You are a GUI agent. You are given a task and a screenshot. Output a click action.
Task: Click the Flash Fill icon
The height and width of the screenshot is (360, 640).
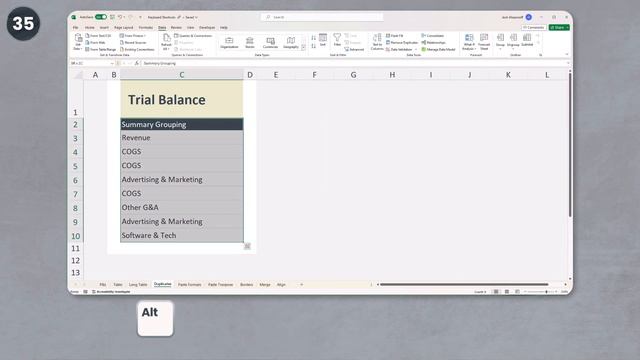(388, 36)
